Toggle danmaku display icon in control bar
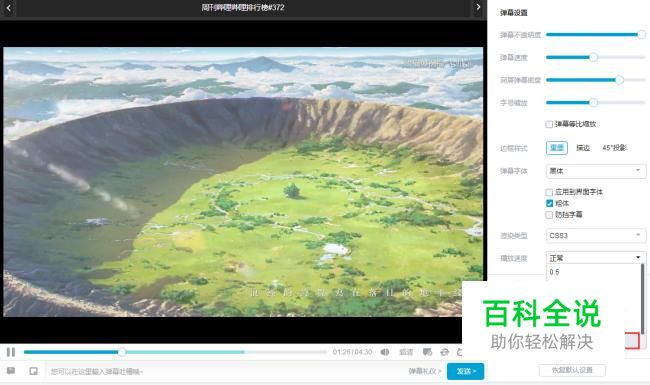This screenshot has width=650, height=385. pos(427,352)
